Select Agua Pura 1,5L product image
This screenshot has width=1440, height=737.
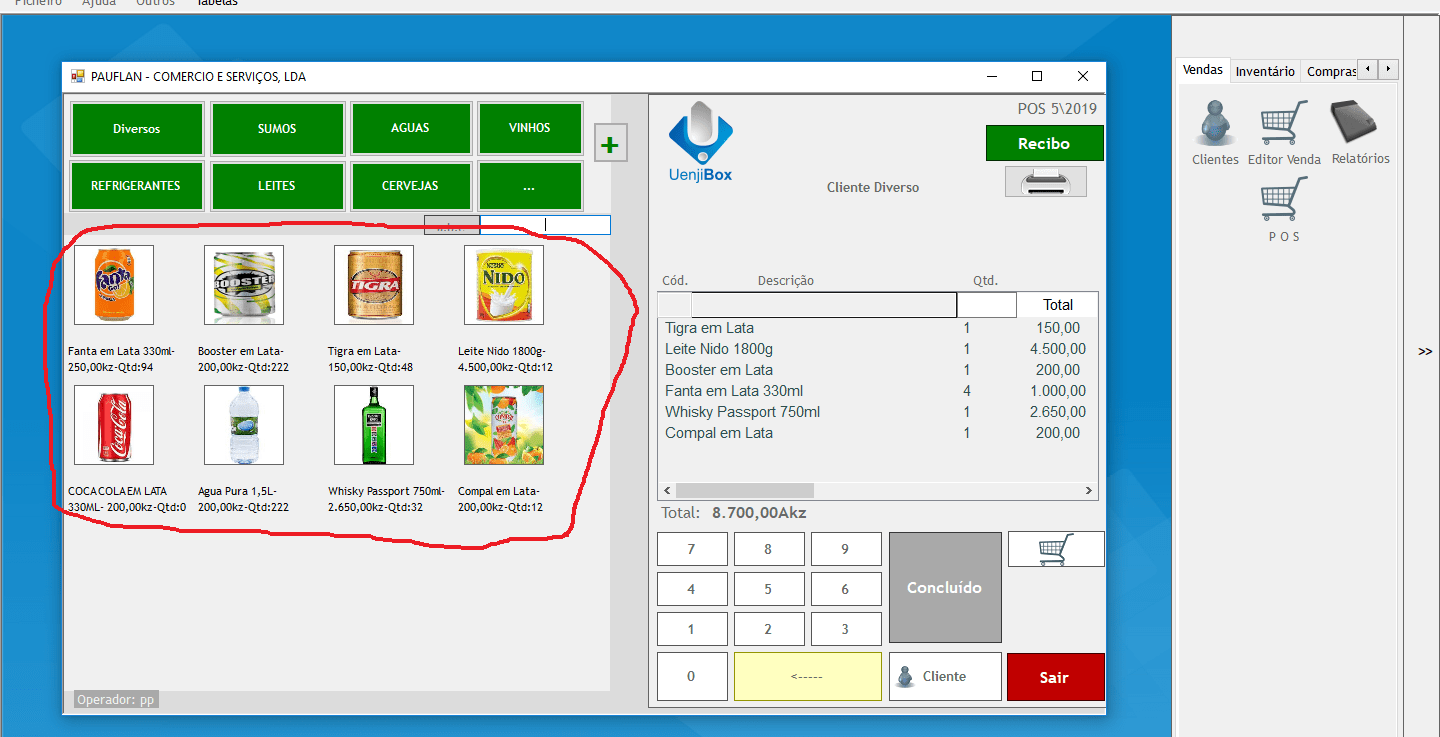click(x=244, y=425)
